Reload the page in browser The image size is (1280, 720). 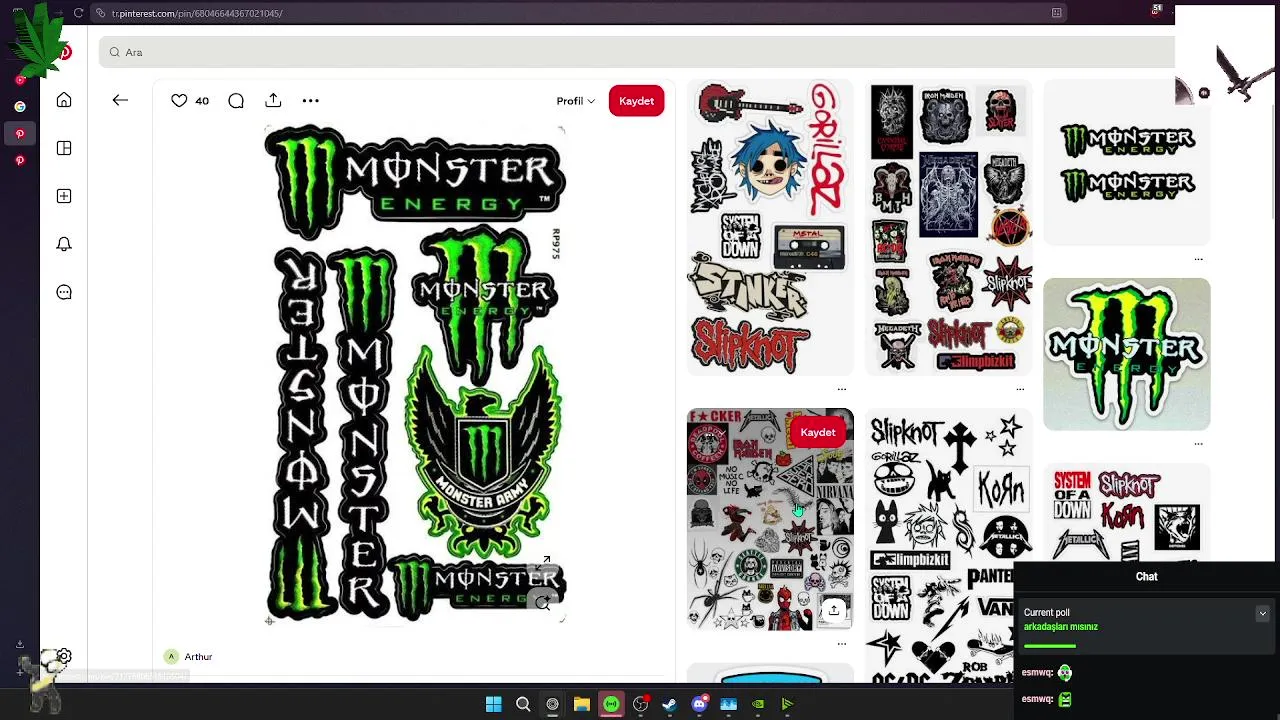click(x=78, y=13)
